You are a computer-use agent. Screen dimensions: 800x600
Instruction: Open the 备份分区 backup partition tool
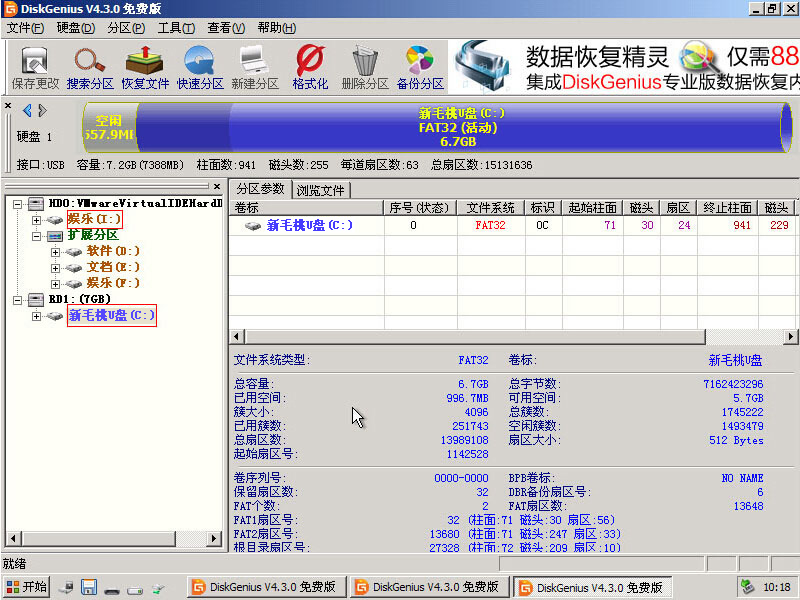[x=420, y=67]
